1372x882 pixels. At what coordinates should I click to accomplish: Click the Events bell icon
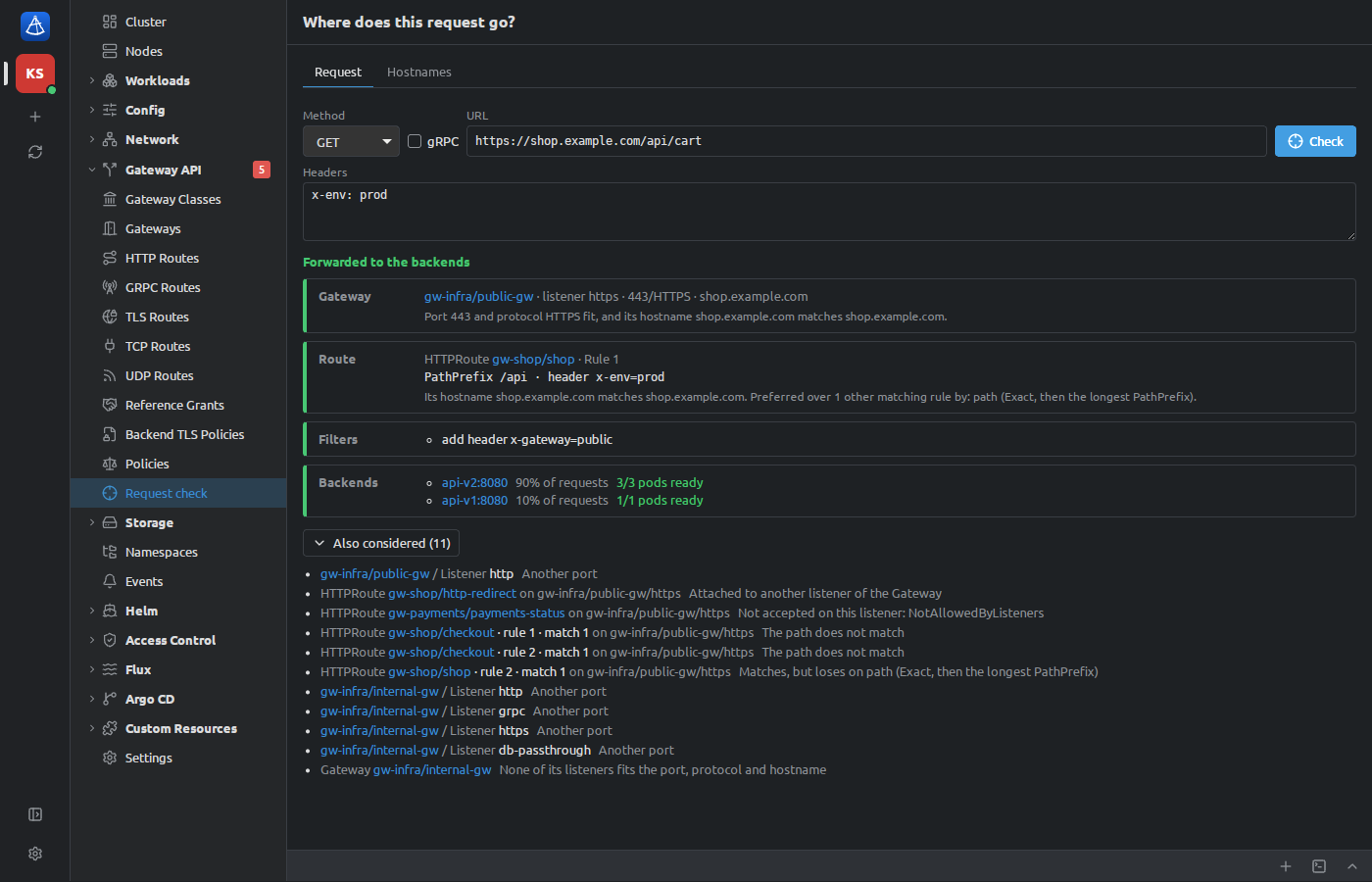click(110, 581)
